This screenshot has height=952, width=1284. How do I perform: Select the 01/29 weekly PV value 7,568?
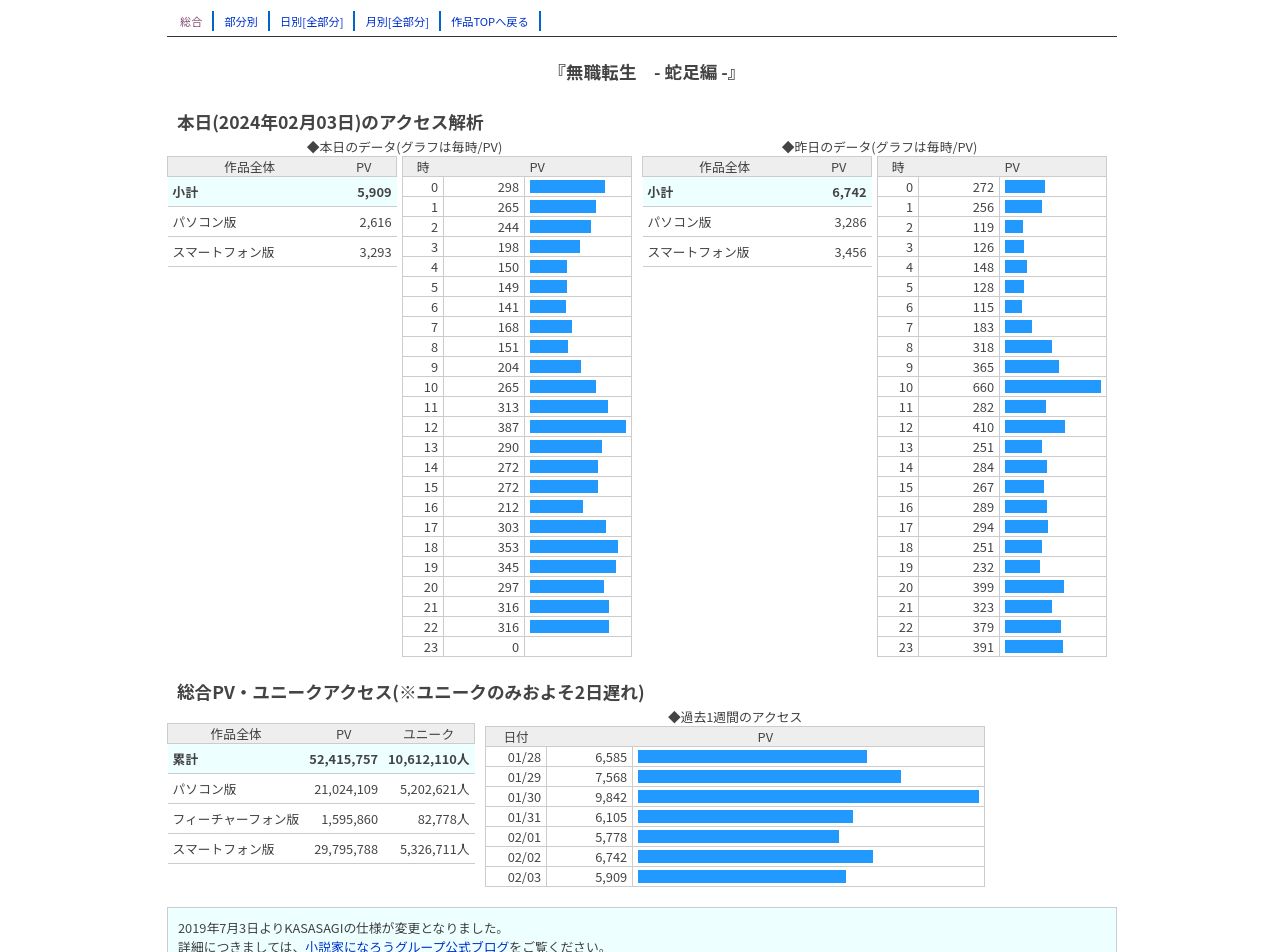coord(611,777)
